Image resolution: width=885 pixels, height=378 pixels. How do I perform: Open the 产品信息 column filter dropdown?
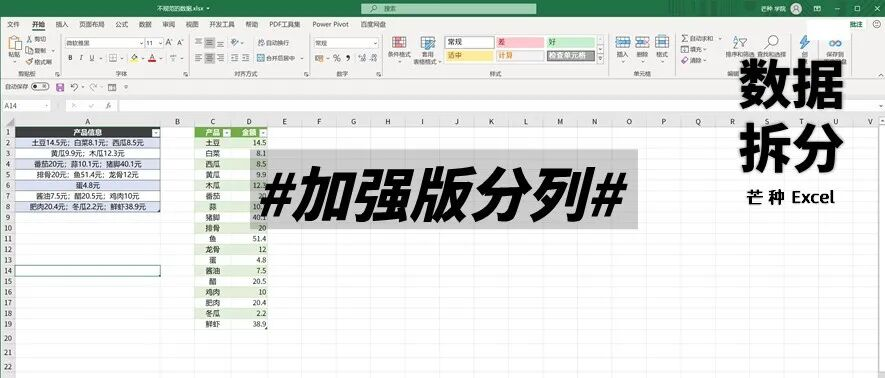point(156,133)
